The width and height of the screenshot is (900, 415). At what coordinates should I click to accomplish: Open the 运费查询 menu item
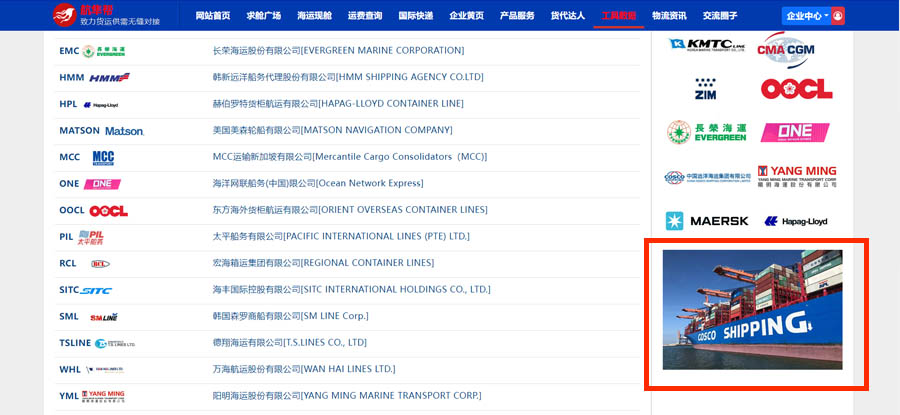point(365,16)
